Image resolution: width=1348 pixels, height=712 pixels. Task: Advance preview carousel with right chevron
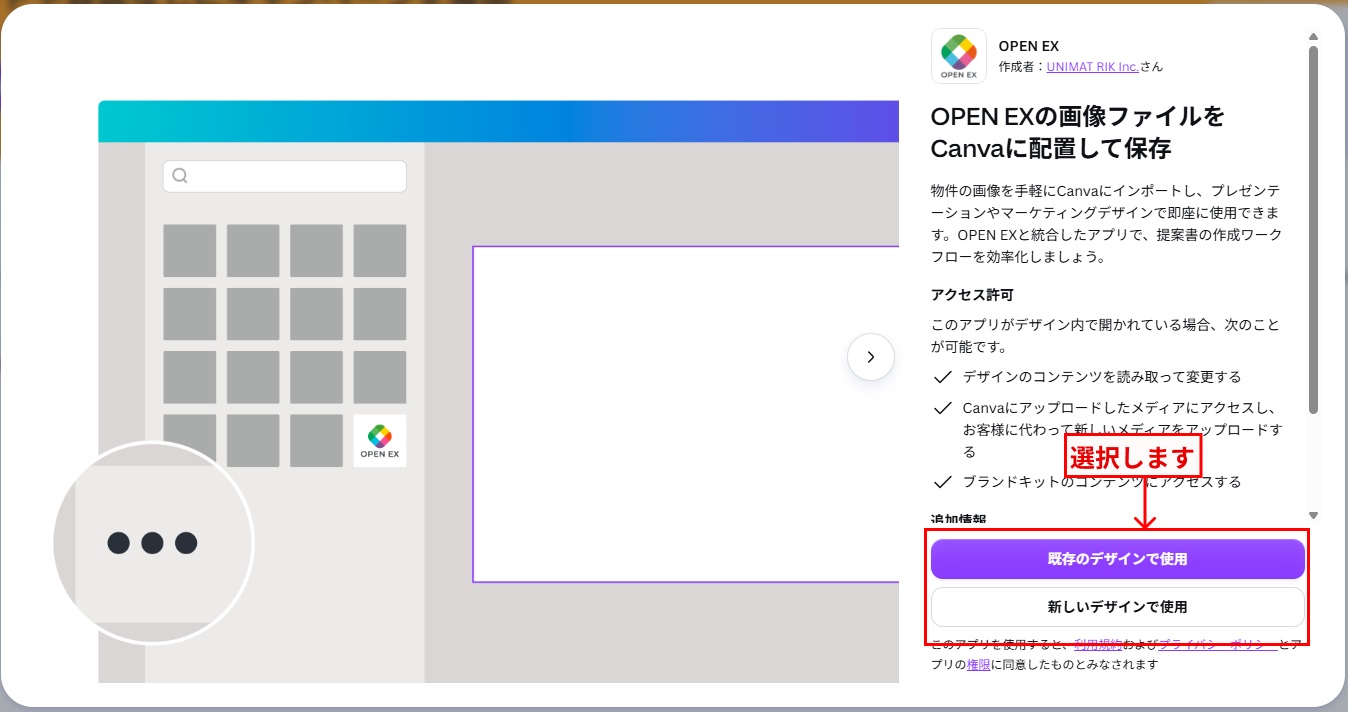870,357
